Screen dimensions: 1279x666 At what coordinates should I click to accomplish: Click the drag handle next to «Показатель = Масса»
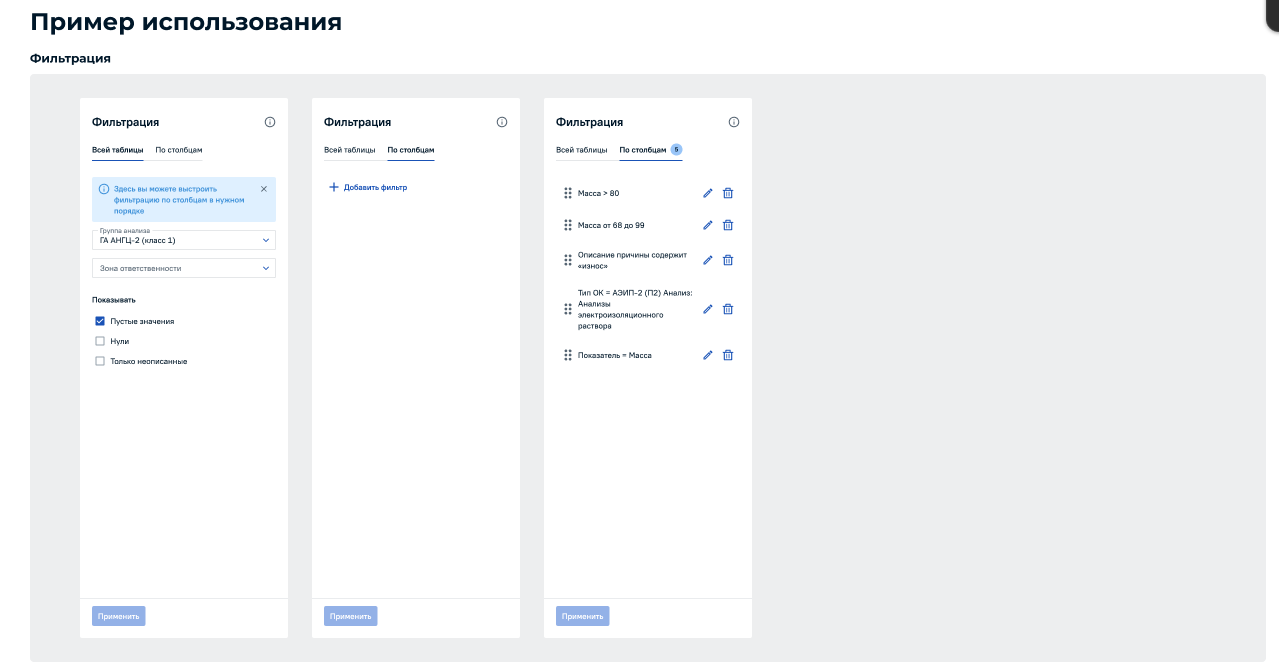click(x=567, y=355)
